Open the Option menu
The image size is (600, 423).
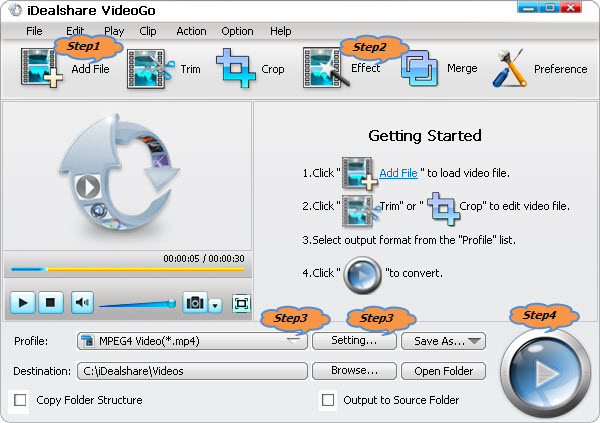(237, 31)
